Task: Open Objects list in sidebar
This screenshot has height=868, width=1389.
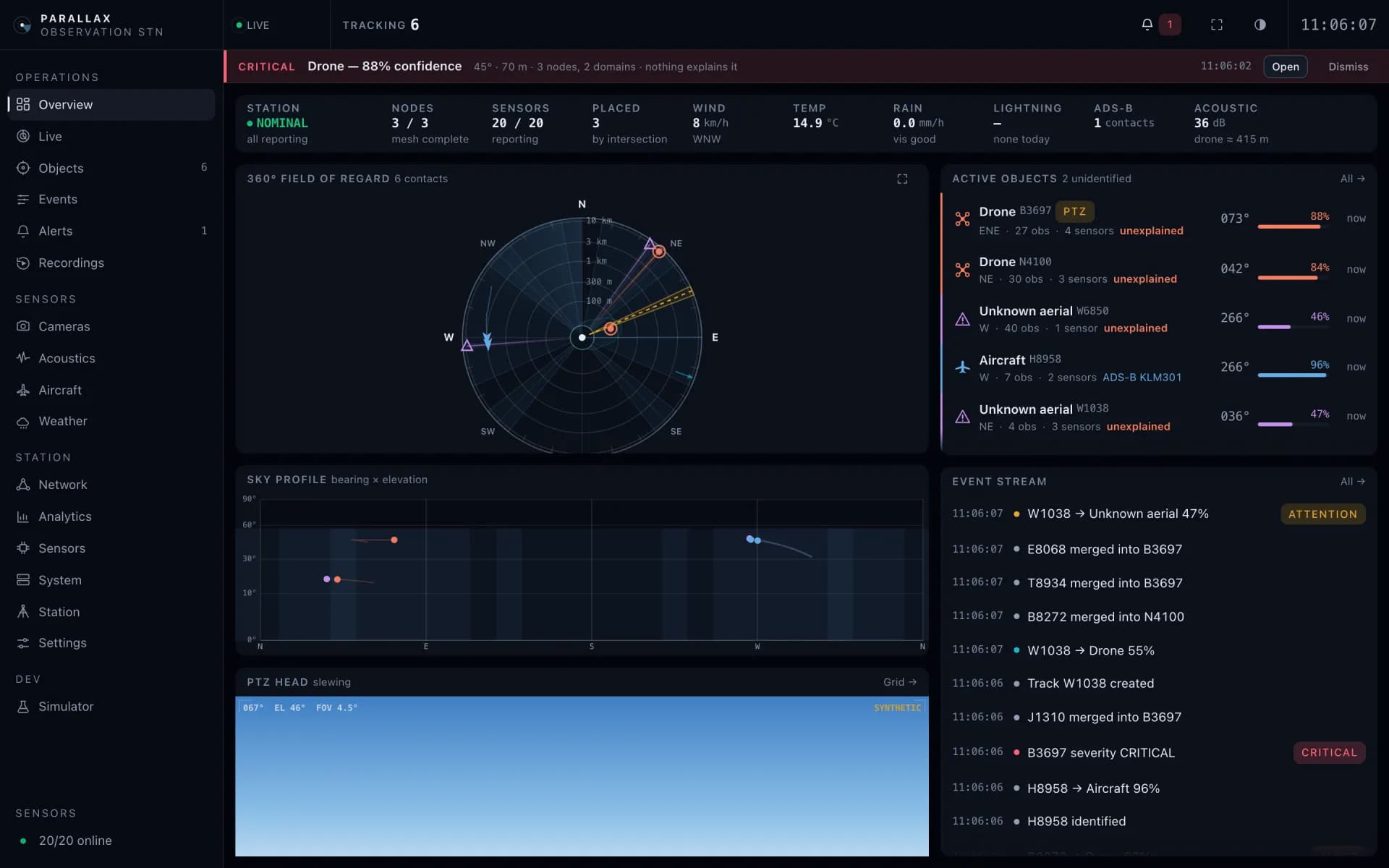Action: pyautogui.click(x=111, y=168)
